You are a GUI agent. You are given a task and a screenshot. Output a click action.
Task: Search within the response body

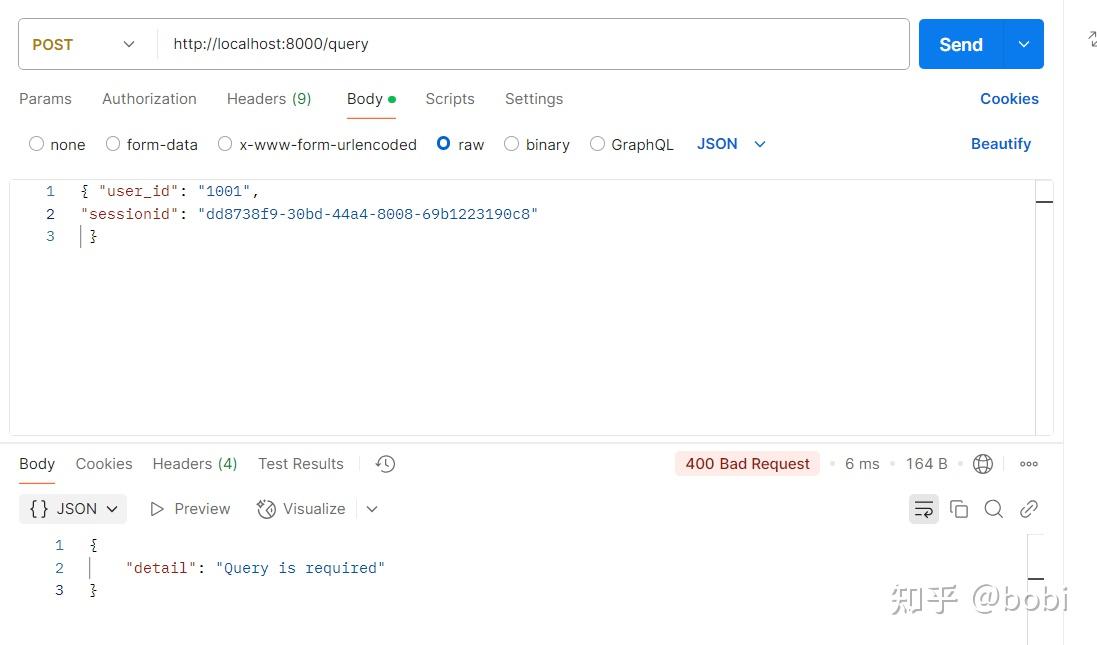coord(993,509)
